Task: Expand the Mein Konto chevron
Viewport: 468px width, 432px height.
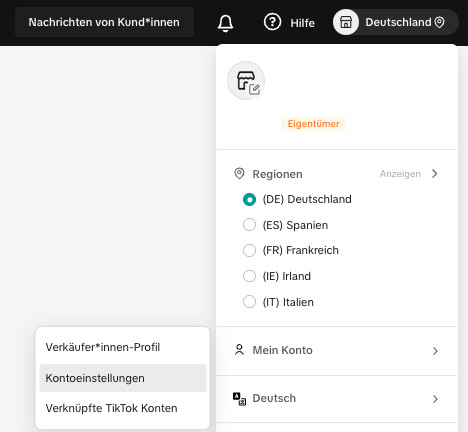Action: (x=435, y=351)
